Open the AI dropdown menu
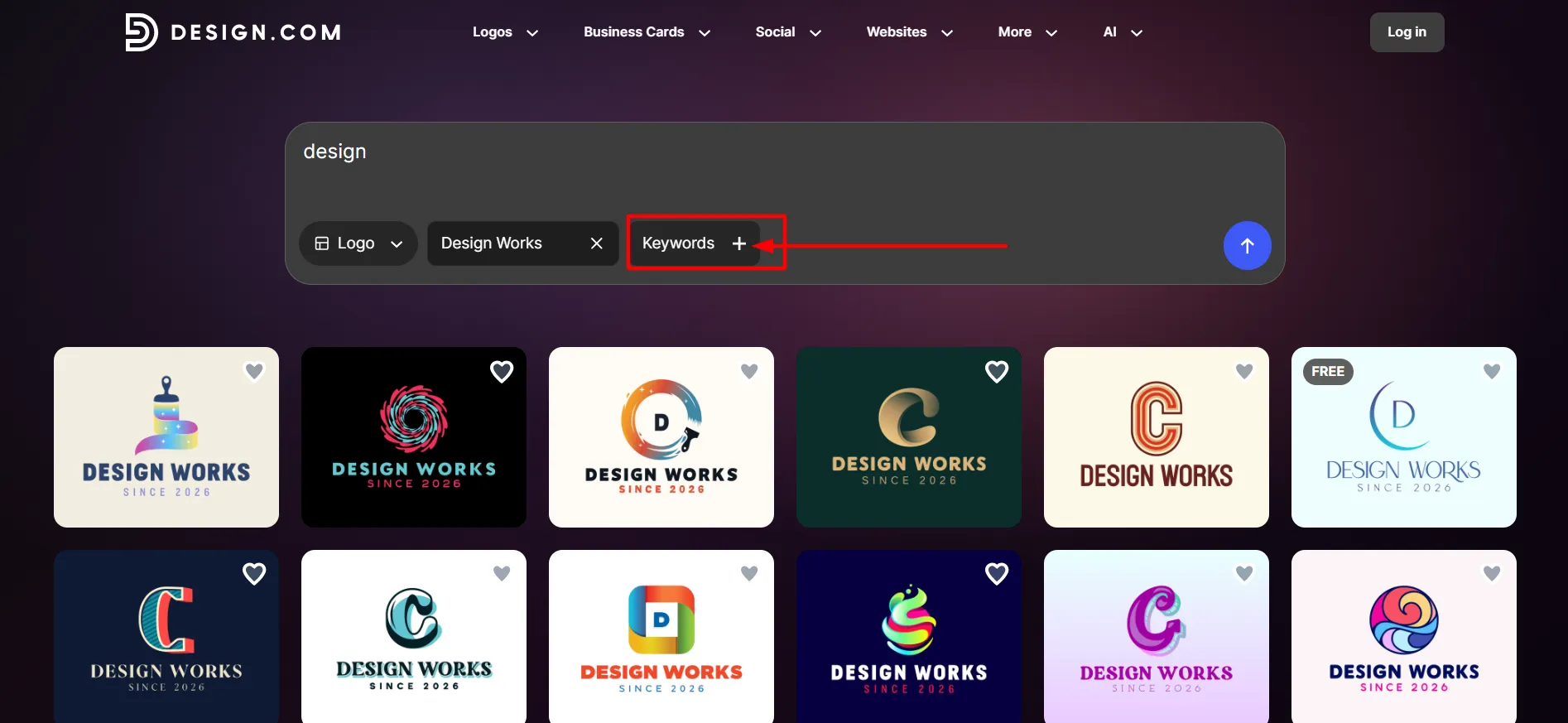Screen dimensions: 1568x723 [x=1123, y=32]
